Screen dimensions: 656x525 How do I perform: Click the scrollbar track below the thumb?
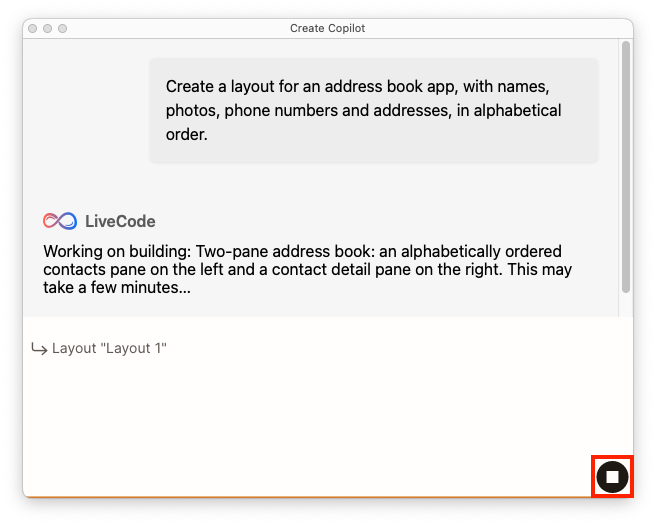pyautogui.click(x=626, y=304)
